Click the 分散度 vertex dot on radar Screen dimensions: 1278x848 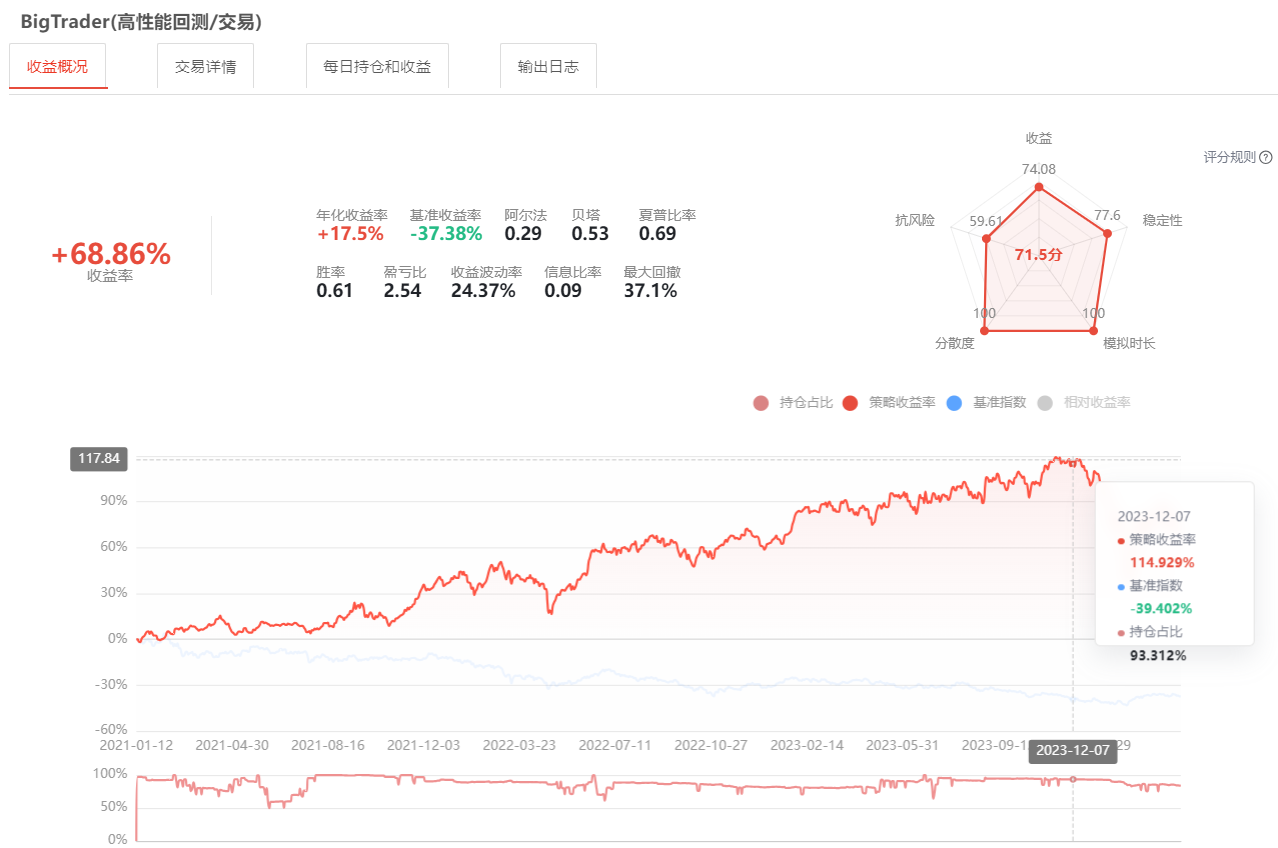(984, 330)
